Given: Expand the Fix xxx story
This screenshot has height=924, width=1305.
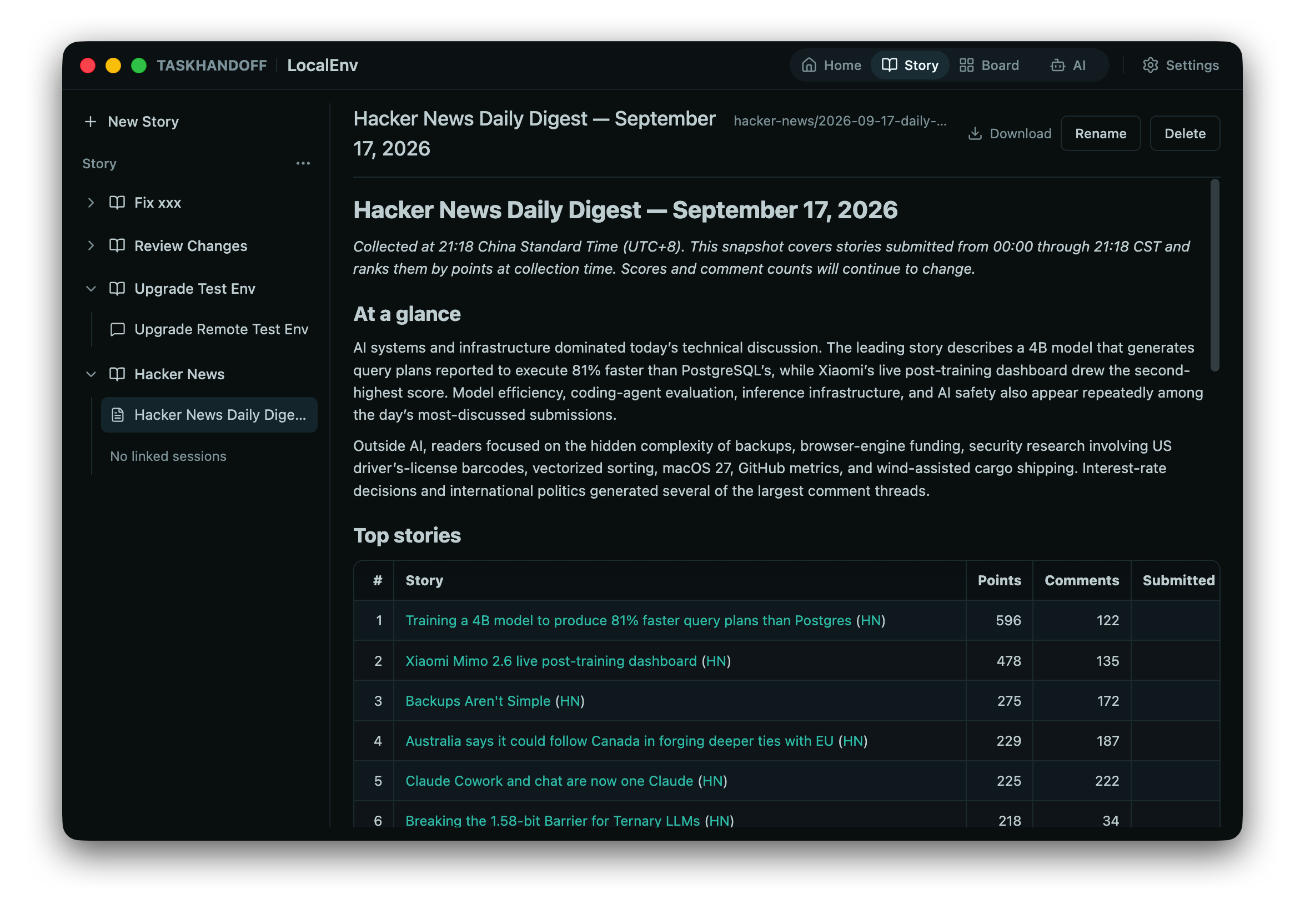Looking at the screenshot, I should coord(91,203).
